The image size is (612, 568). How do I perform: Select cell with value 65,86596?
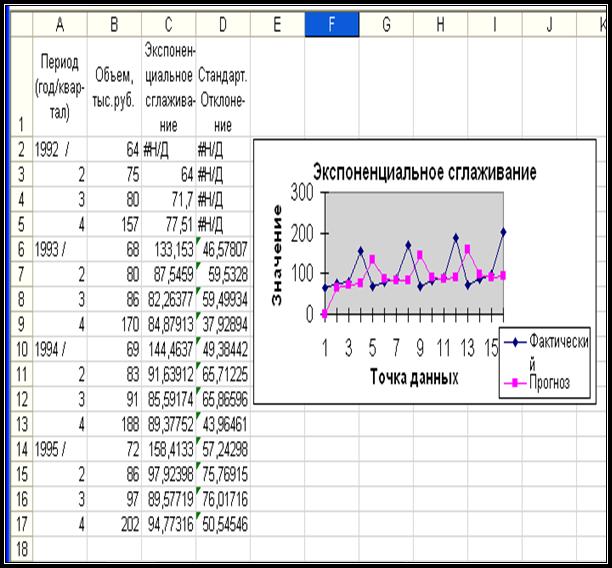click(223, 399)
